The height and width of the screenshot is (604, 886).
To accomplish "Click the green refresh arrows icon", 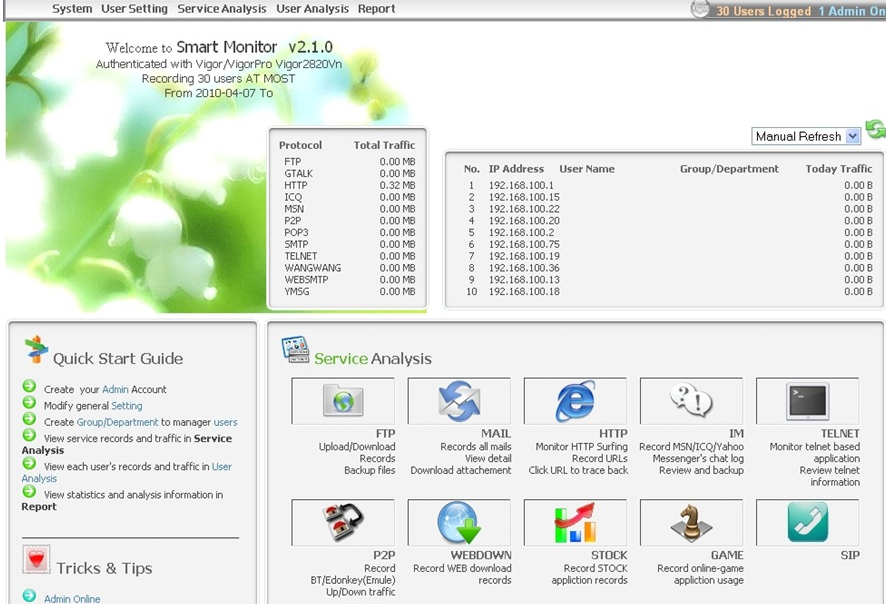I will tap(875, 129).
